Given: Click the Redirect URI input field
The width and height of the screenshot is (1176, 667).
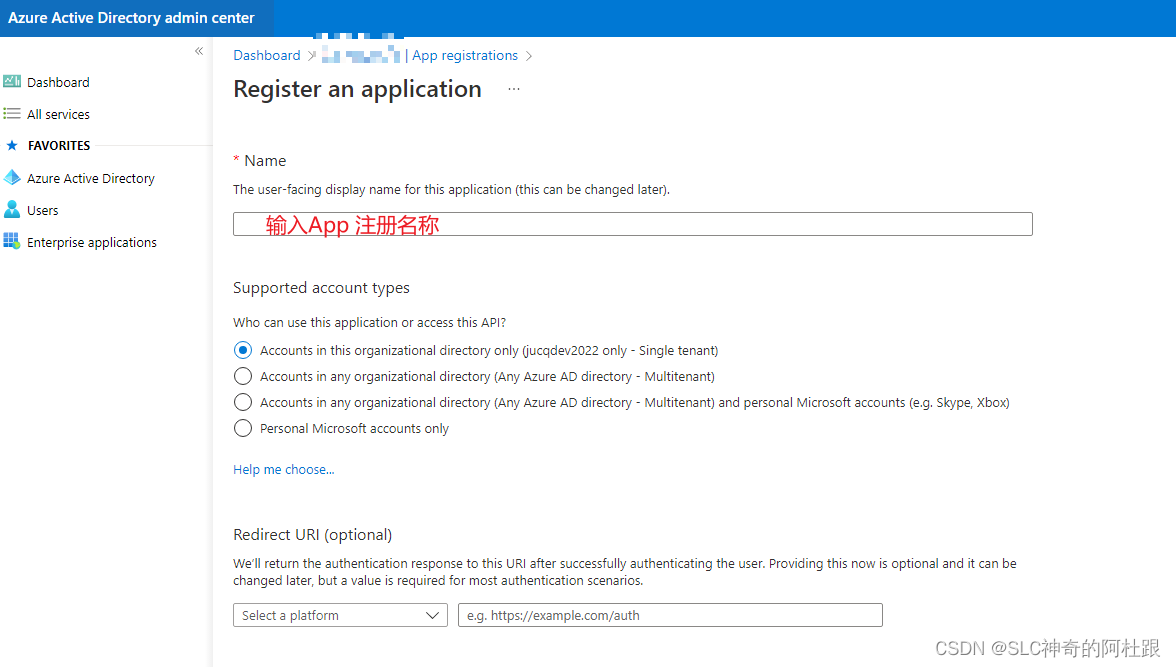Looking at the screenshot, I should click(x=670, y=615).
